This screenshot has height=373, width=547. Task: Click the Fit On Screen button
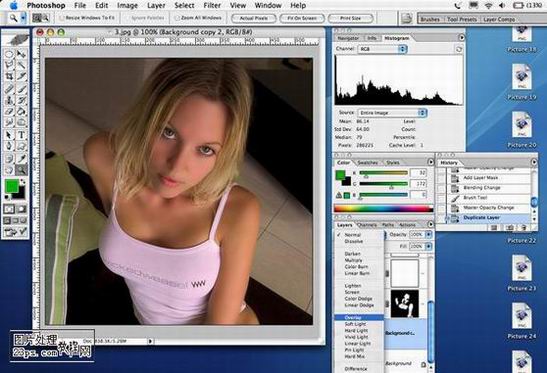302,18
